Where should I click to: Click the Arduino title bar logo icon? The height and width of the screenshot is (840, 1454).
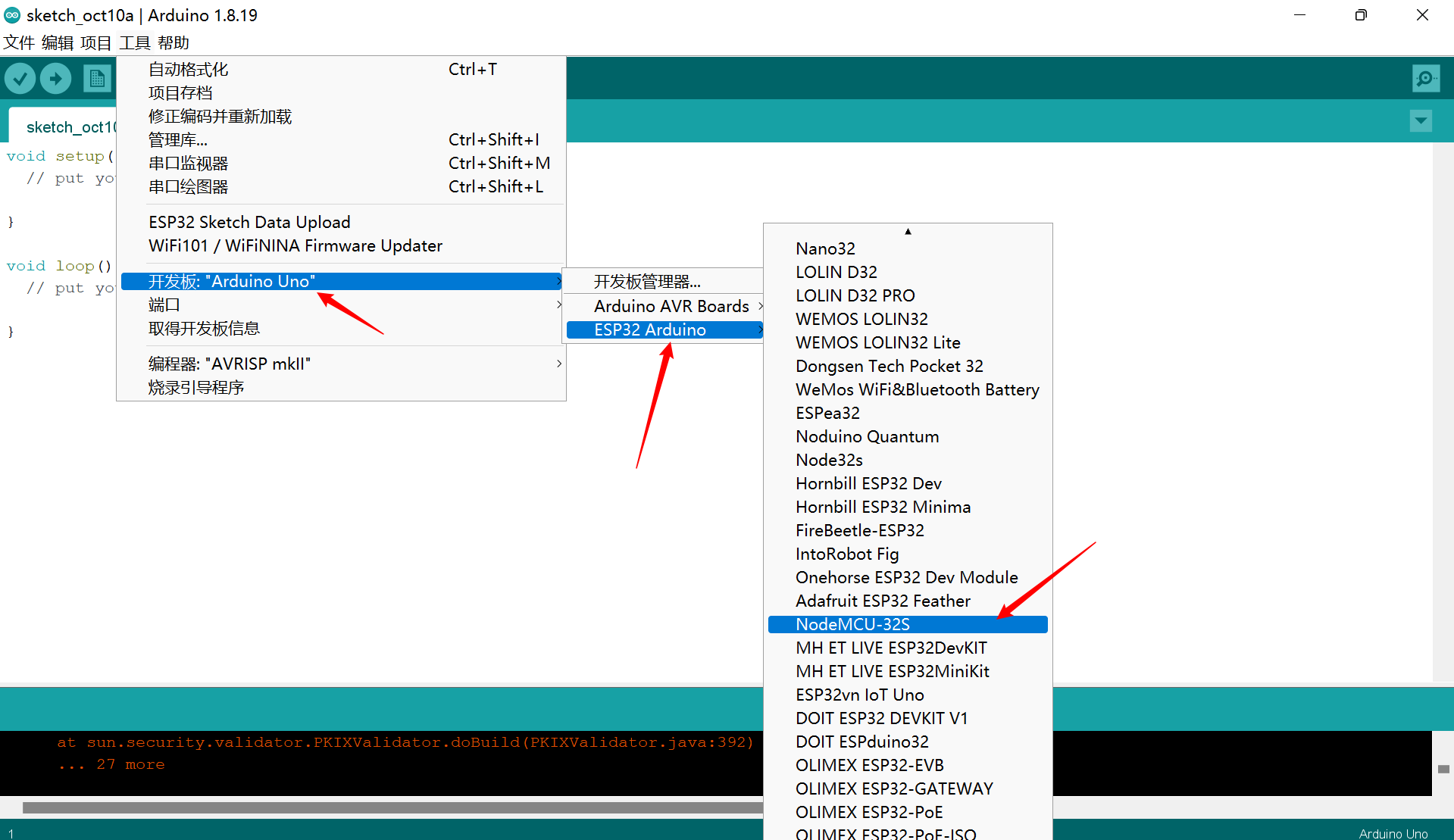[12, 15]
